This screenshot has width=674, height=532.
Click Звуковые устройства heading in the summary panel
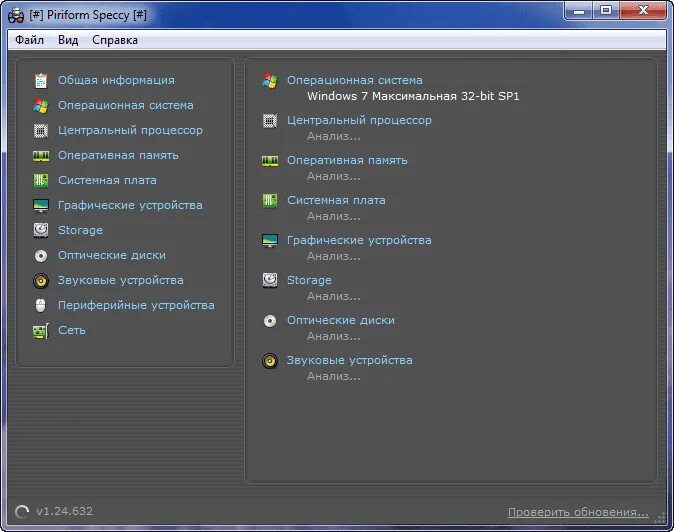click(x=350, y=360)
